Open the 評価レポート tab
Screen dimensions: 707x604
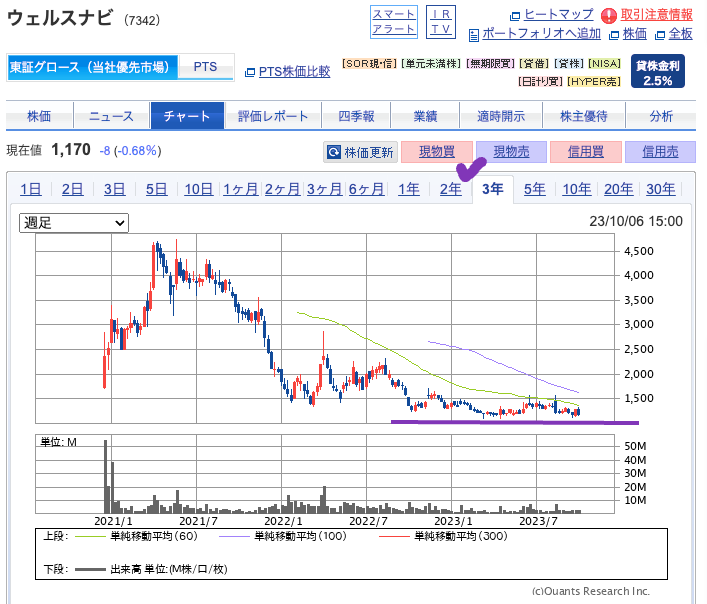(x=273, y=116)
